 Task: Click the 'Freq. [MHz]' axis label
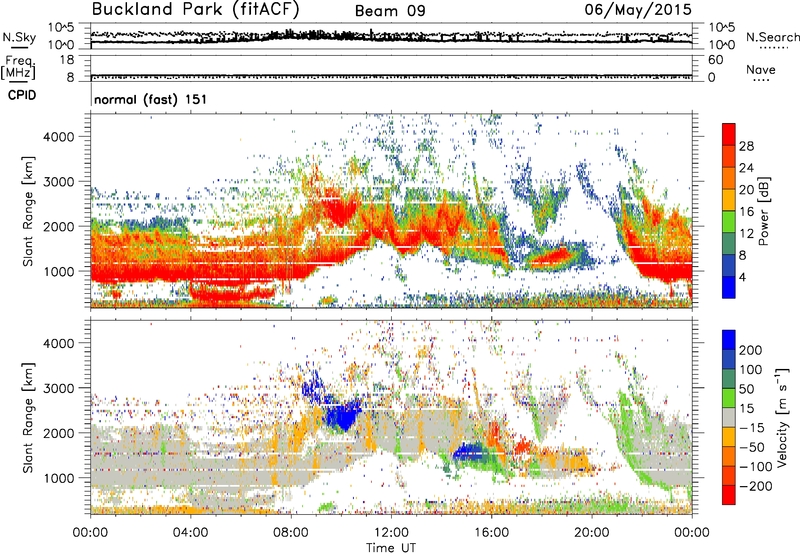(18, 67)
